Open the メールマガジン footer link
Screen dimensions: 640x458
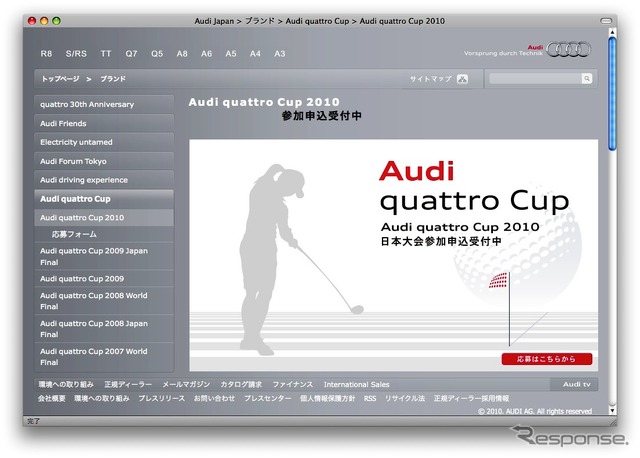pyautogui.click(x=186, y=385)
